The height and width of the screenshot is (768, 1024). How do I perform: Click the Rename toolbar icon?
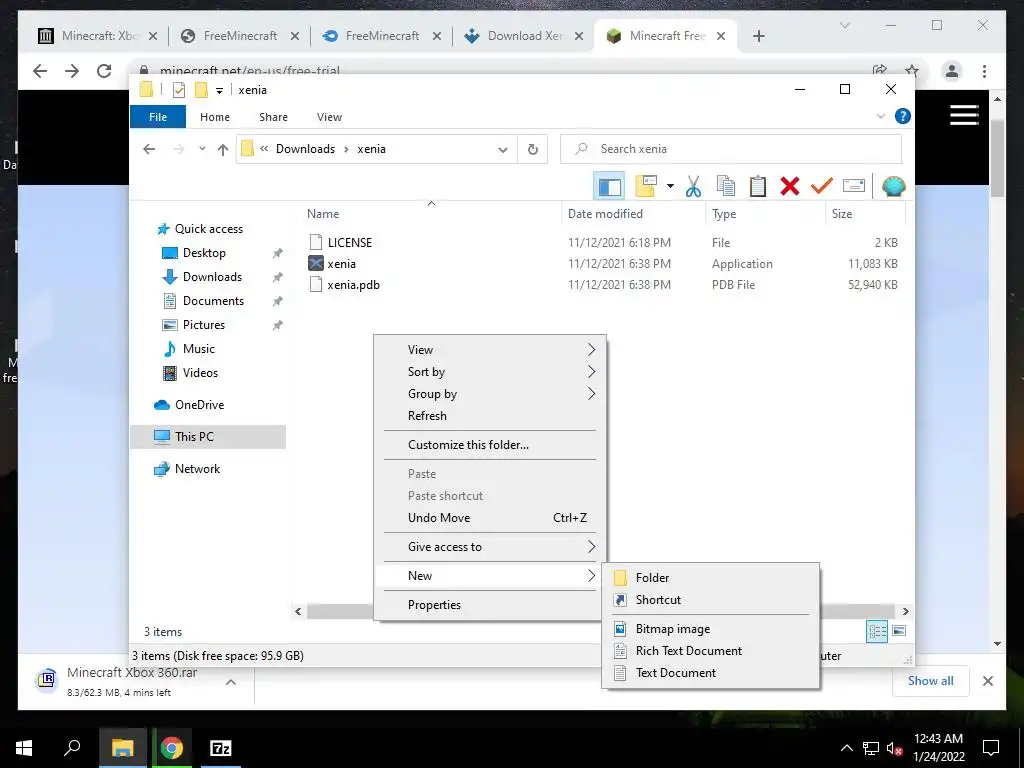click(854, 186)
